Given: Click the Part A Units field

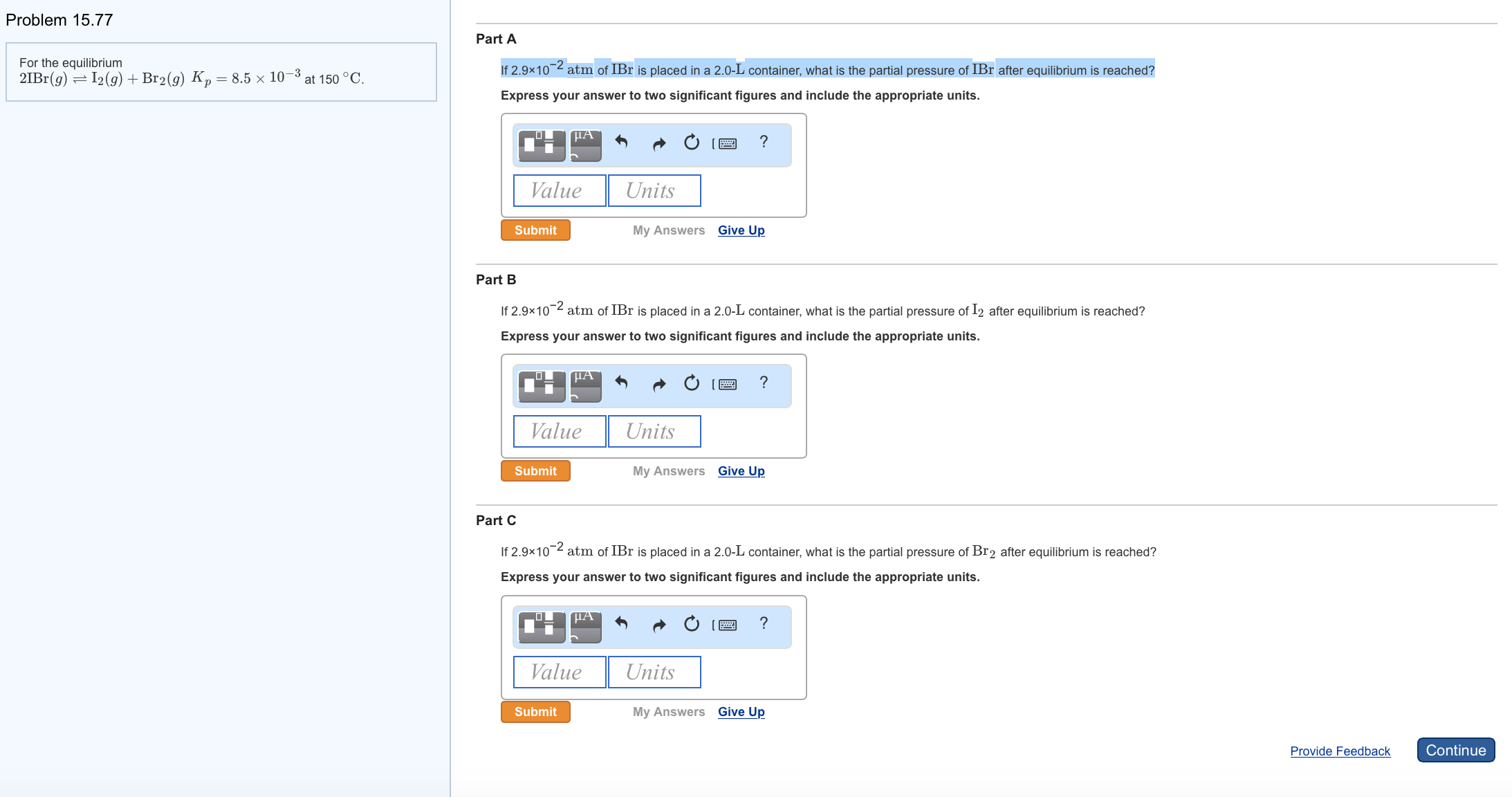Looking at the screenshot, I should pyautogui.click(x=654, y=190).
